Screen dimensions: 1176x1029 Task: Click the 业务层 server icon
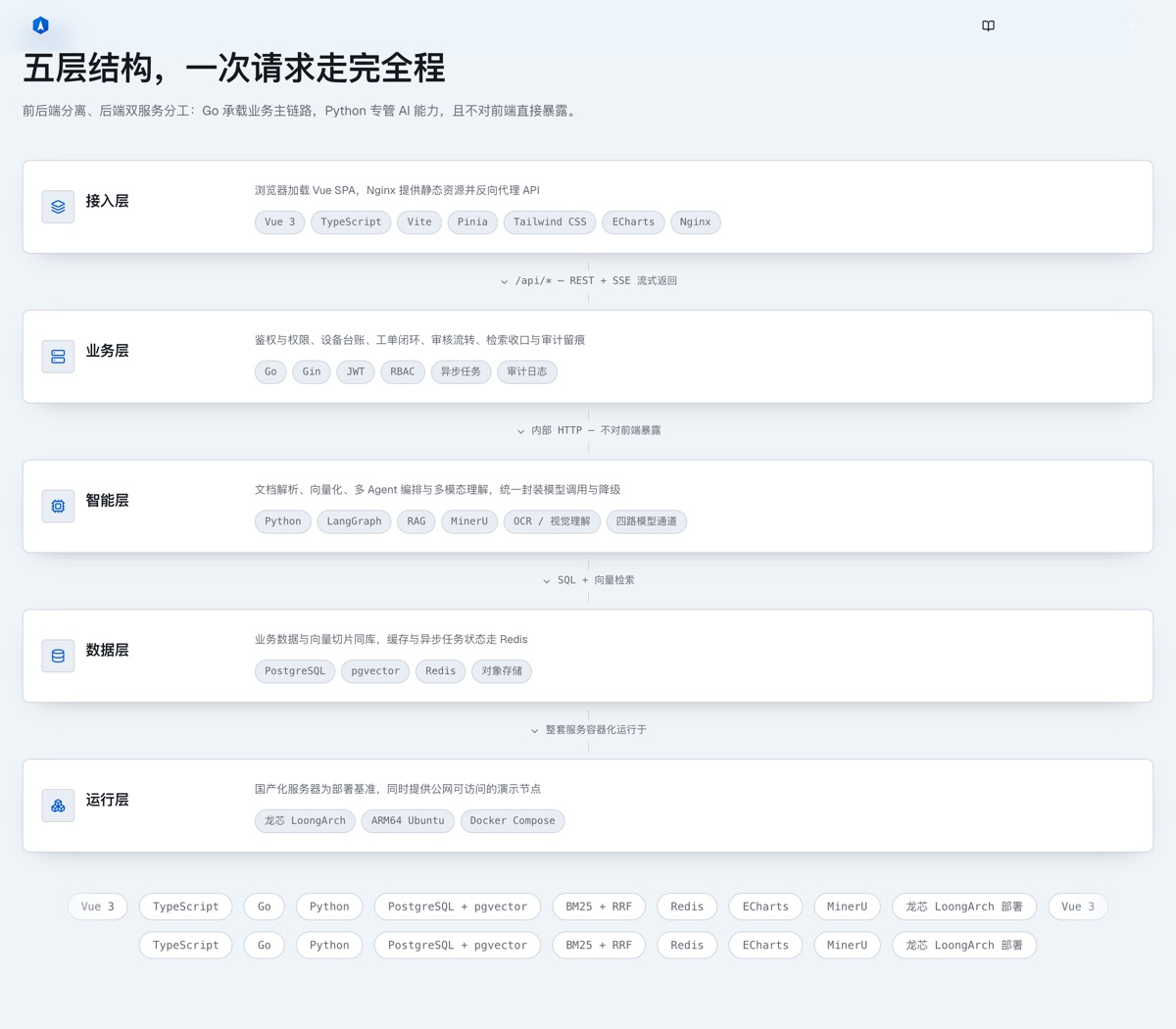point(58,357)
